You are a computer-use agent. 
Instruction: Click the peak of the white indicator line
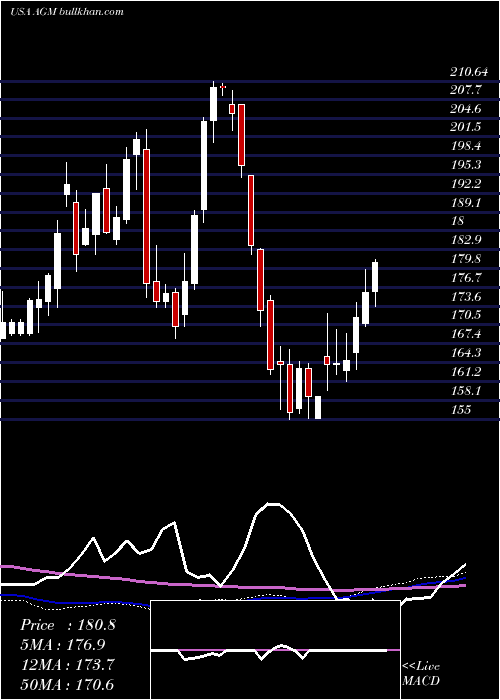click(273, 504)
